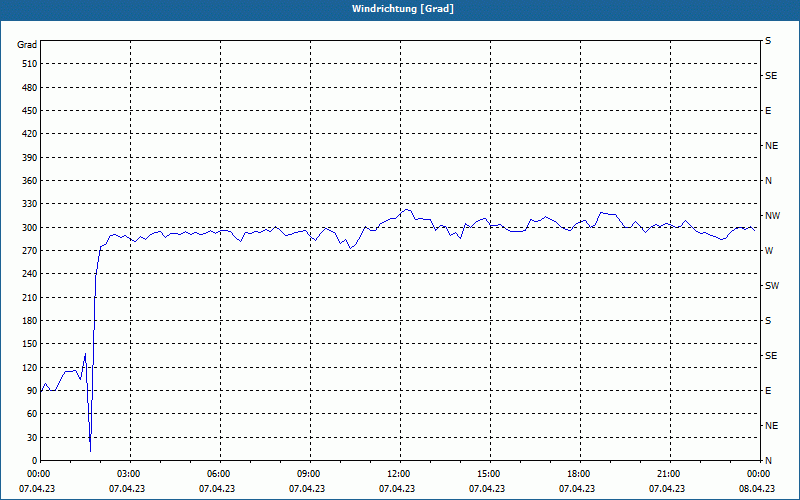Viewport: 800px width, 500px height.
Task: Click the 180 degree axis label
Action: click(29, 320)
